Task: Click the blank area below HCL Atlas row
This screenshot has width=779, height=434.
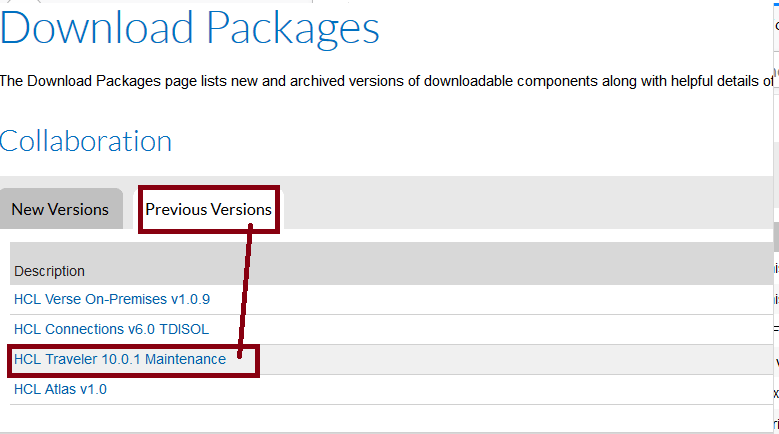Action: click(x=388, y=418)
